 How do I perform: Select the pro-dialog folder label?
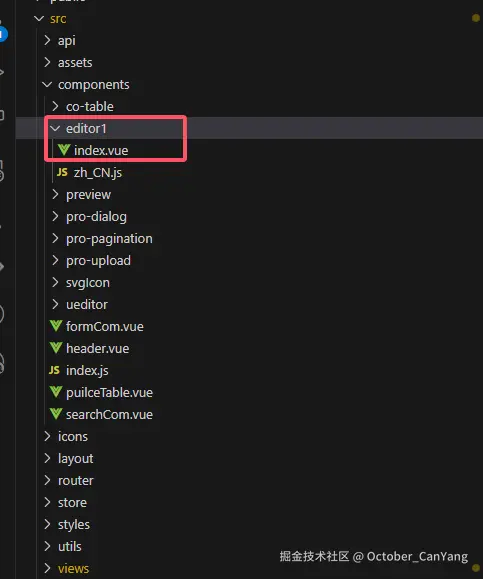pos(96,217)
